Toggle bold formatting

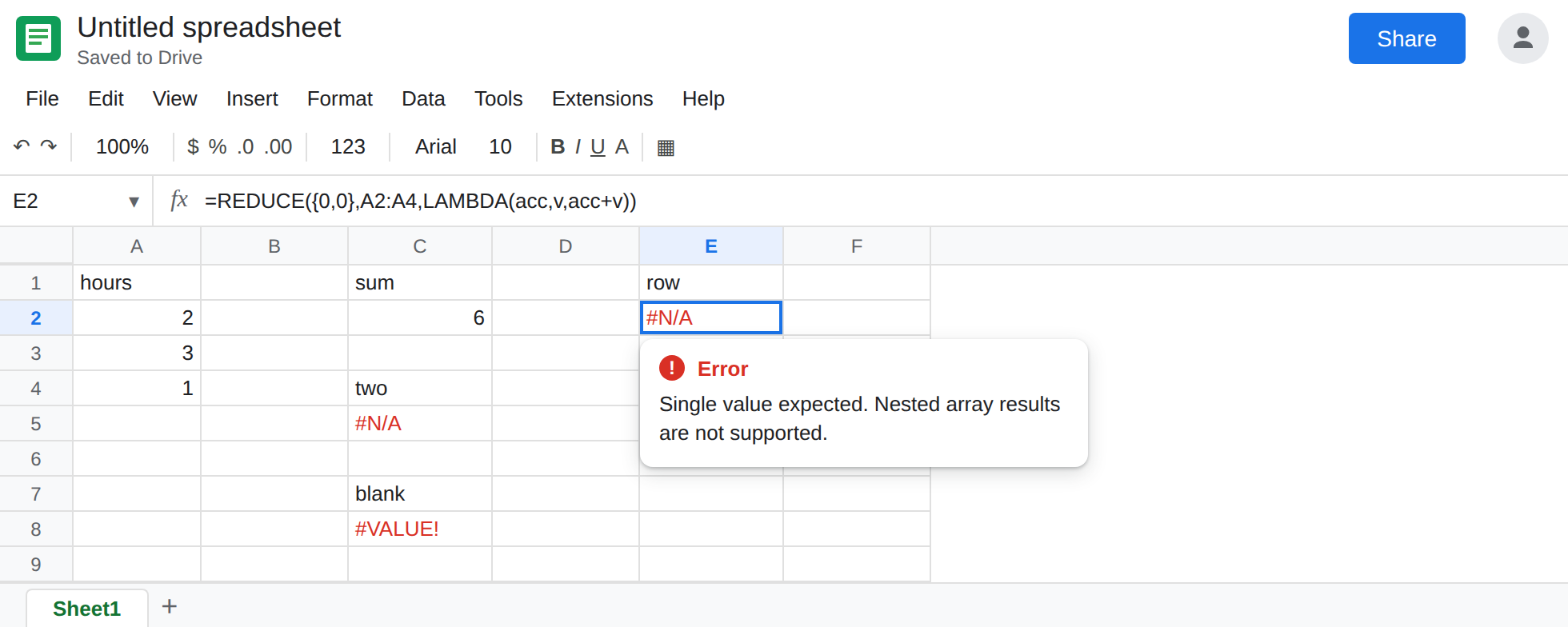coord(558,146)
